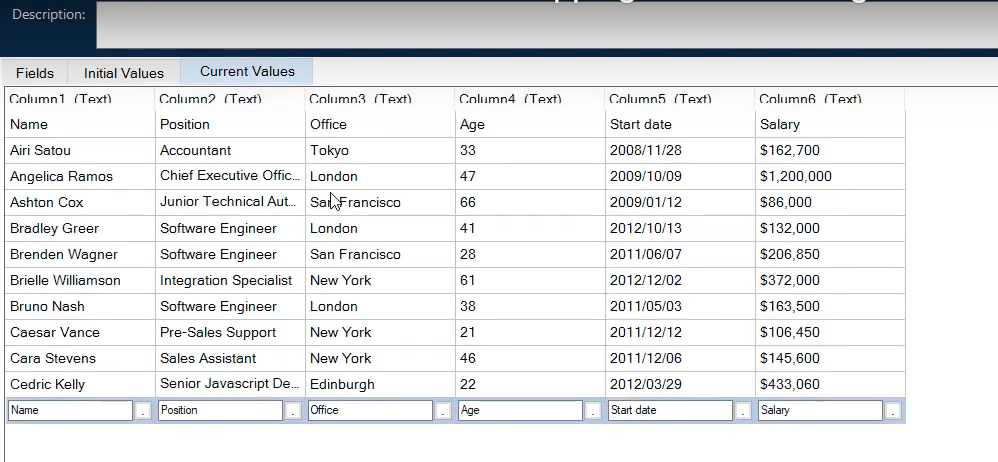
Task: Select the cell 'Cara Stevens'
Action: pyautogui.click(x=80, y=358)
